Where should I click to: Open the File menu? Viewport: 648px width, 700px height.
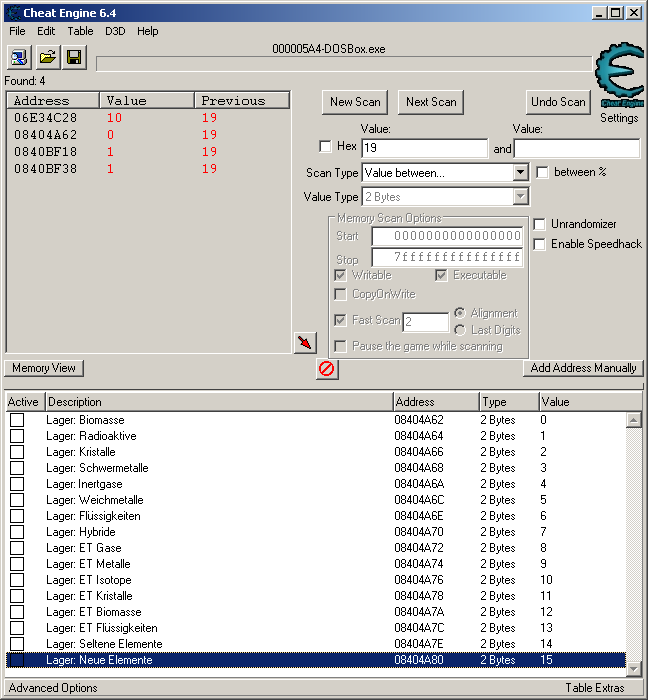[17, 31]
